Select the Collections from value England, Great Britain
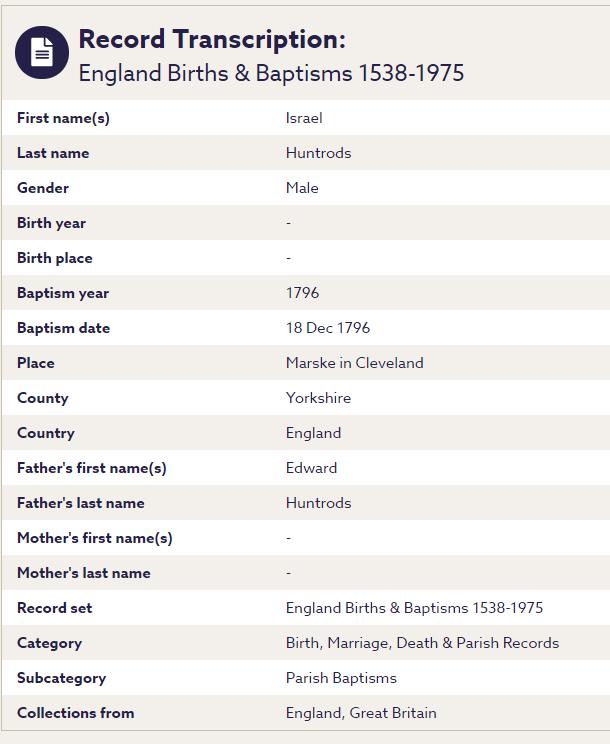Screen dimensions: 610x744 coord(361,713)
